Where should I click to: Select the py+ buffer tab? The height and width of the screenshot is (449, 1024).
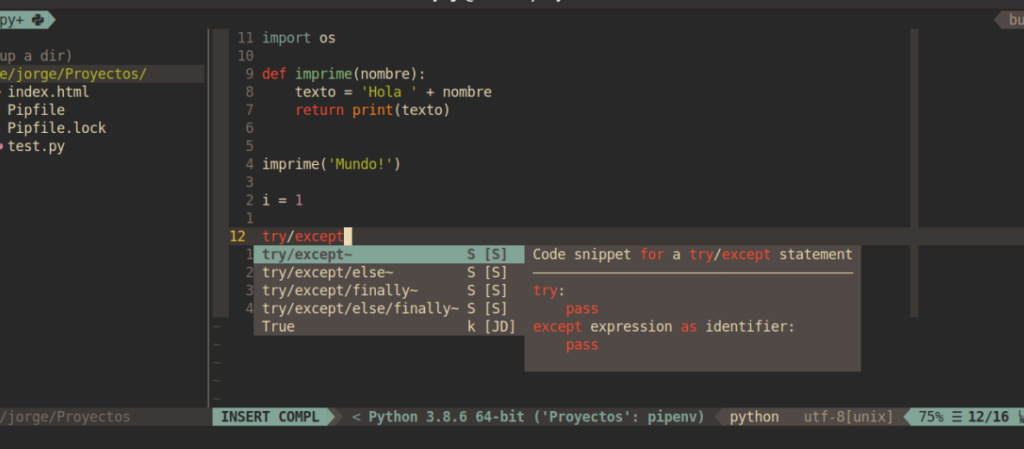pyautogui.click(x=26, y=20)
